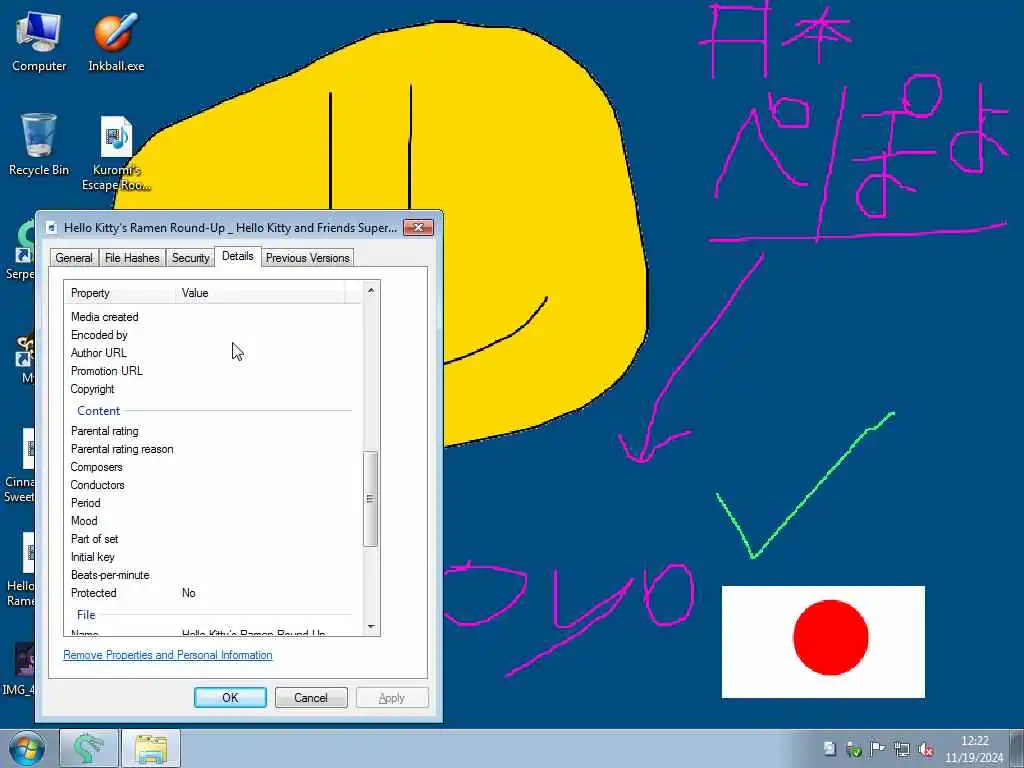The image size is (1024, 768).
Task: Open the dragon app in taskbar
Action: [89, 748]
